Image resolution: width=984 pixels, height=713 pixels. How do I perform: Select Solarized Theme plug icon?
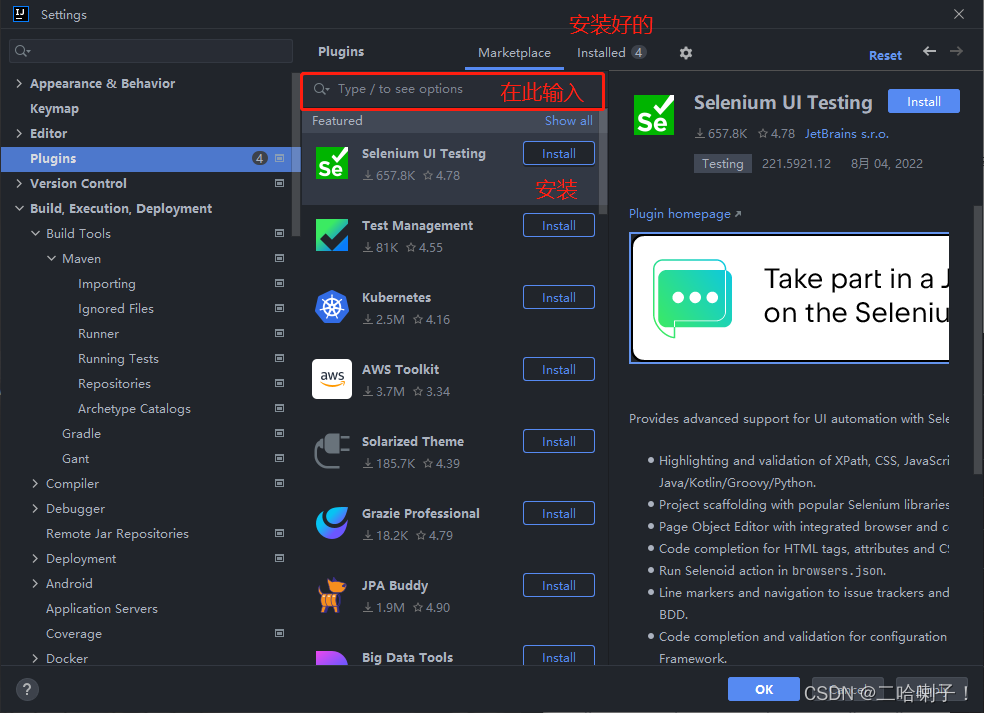click(x=332, y=451)
